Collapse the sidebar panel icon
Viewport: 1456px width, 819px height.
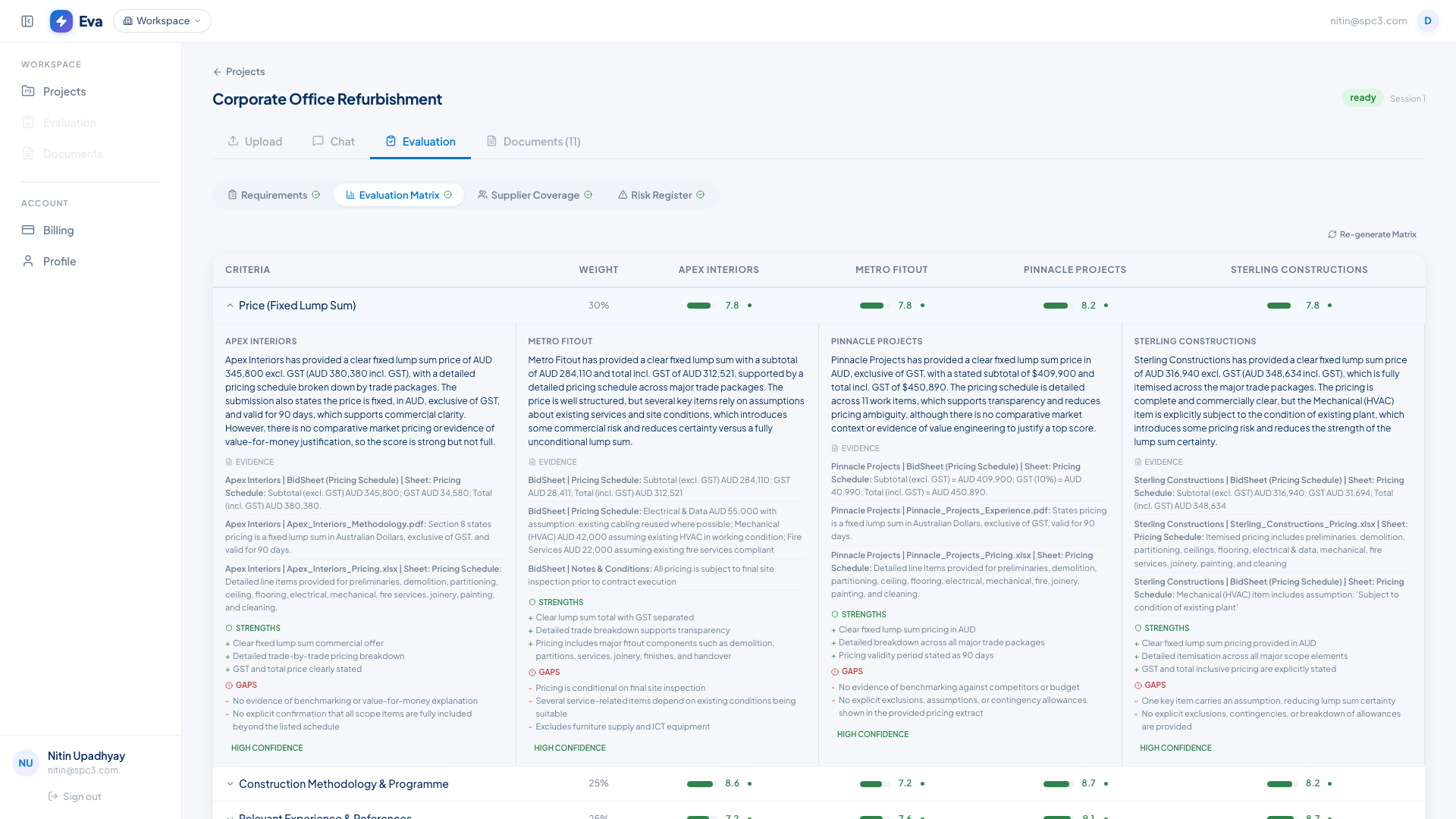(27, 21)
